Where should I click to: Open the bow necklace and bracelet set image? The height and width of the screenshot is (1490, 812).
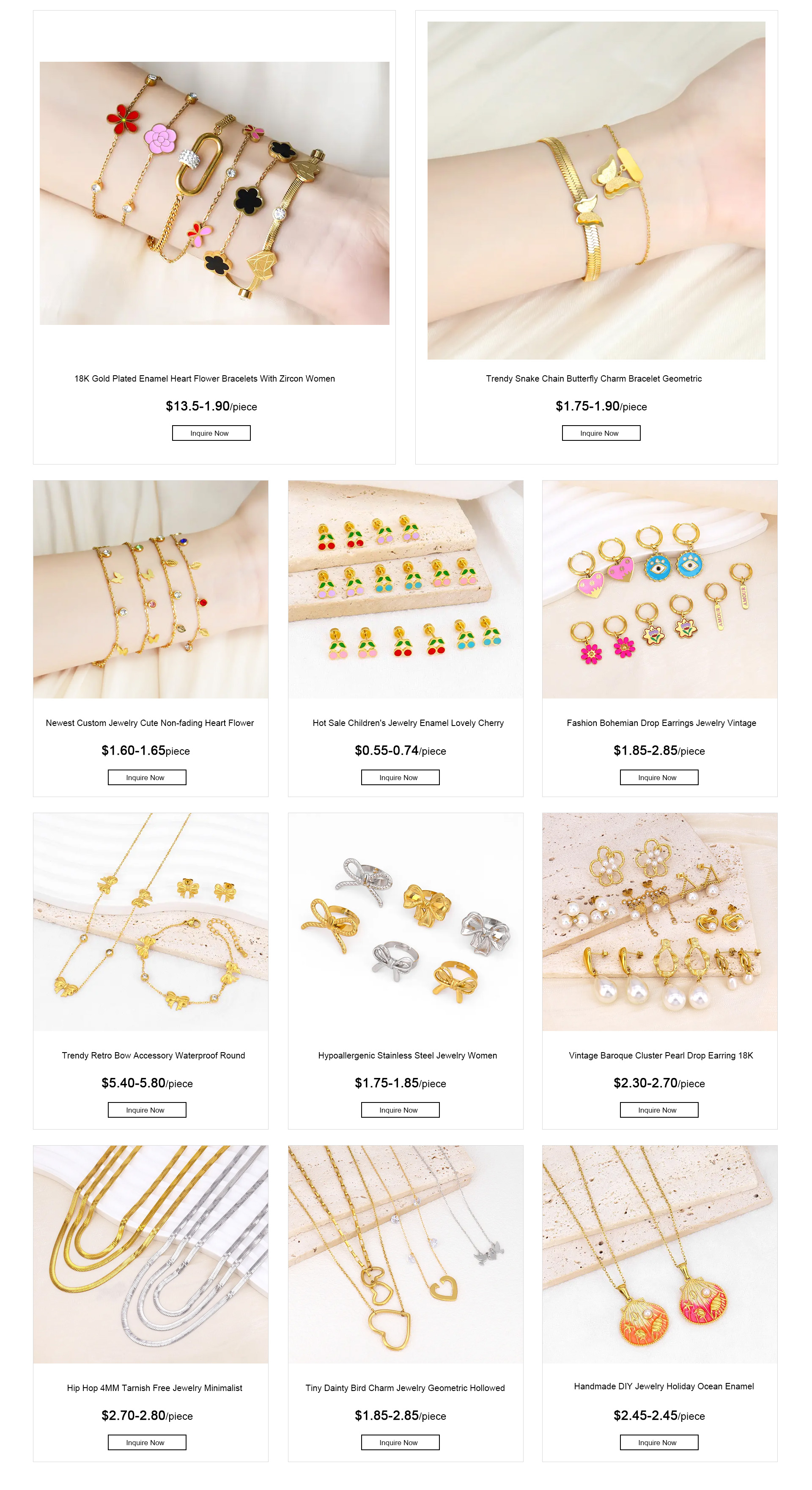tap(151, 921)
